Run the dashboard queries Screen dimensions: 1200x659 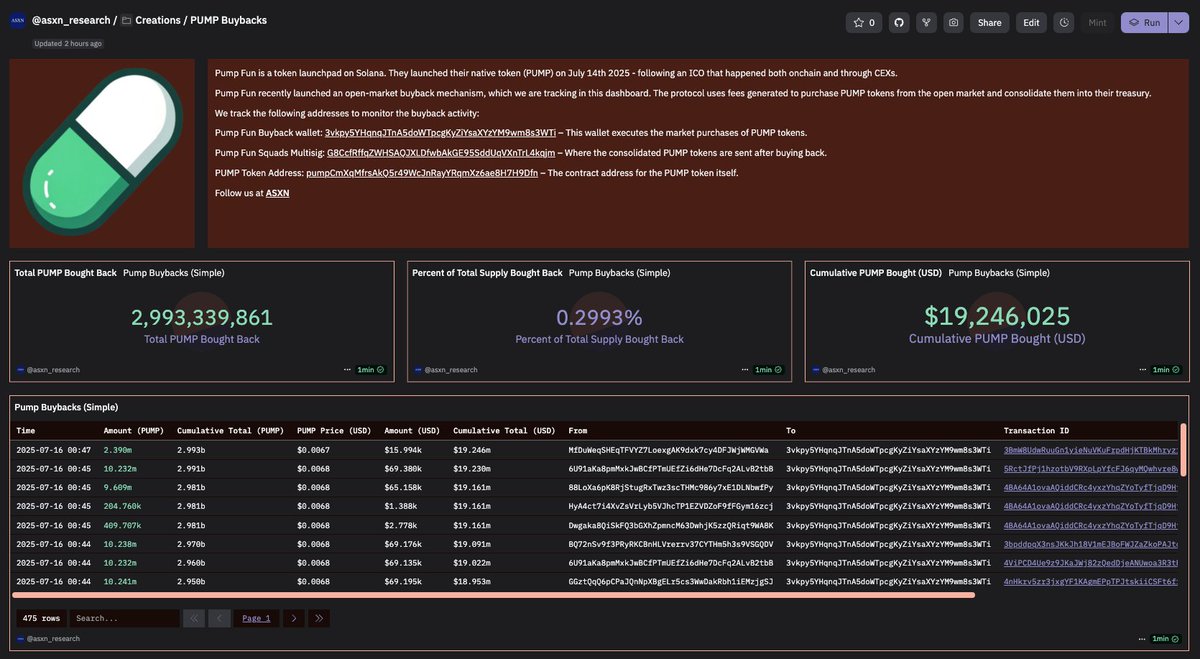click(x=1144, y=22)
